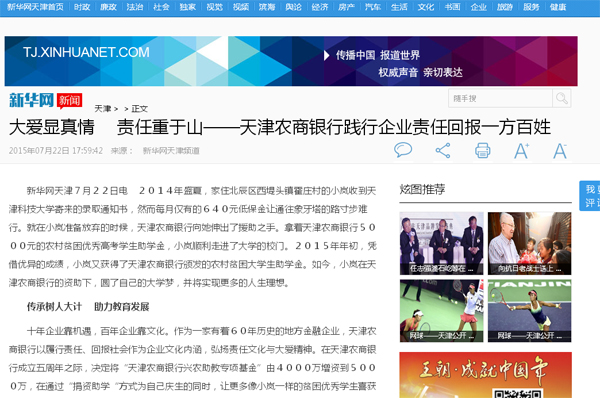
Task: Decrease font size with the A- icon
Action: point(560,151)
